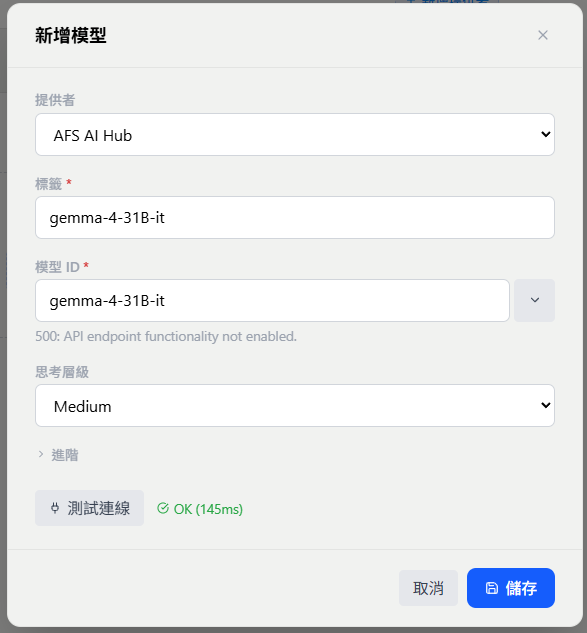587x633 pixels.
Task: Open the 提供者 AFS AI Hub dropdown
Action: tap(295, 135)
